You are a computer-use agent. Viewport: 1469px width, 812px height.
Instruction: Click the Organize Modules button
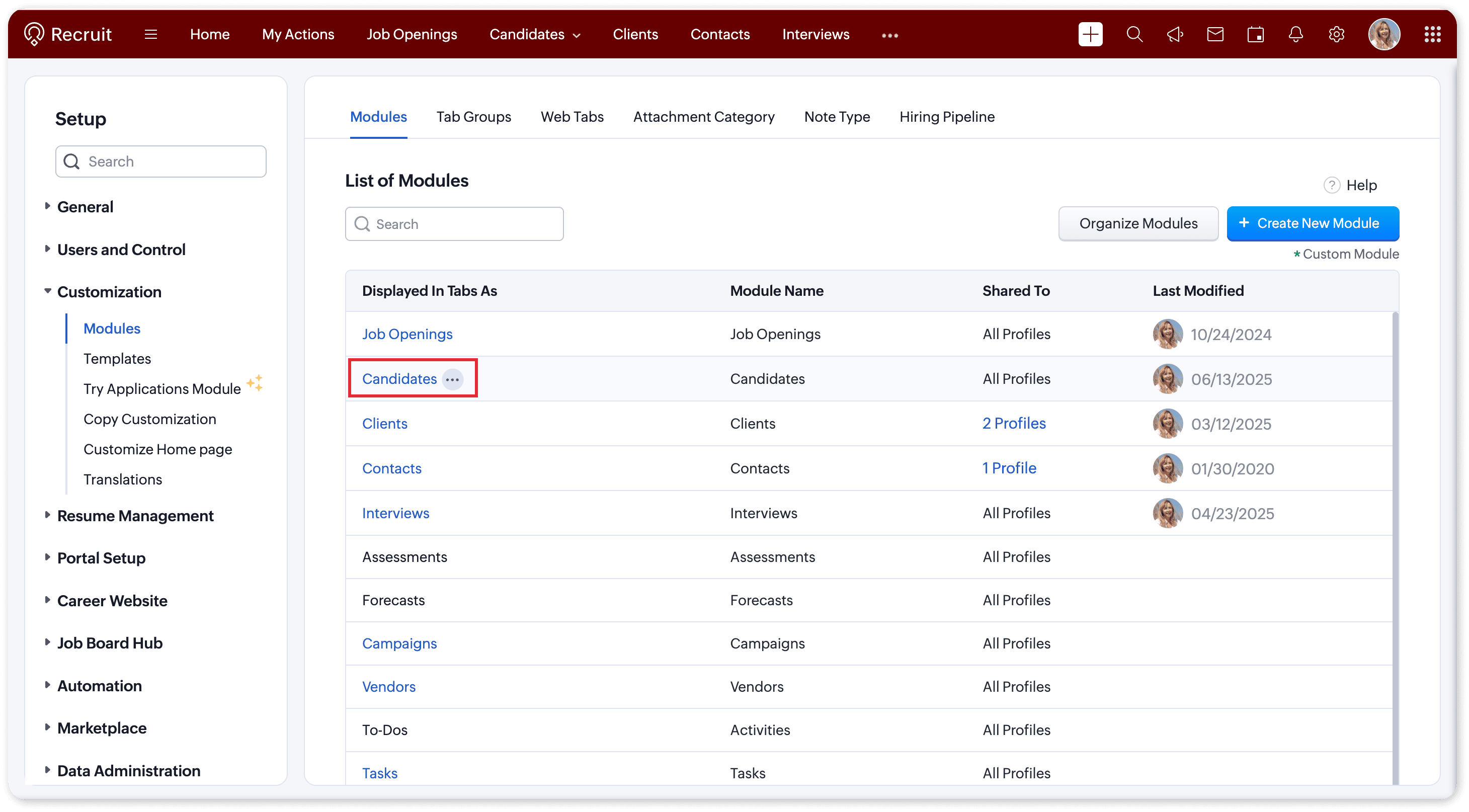click(x=1137, y=223)
